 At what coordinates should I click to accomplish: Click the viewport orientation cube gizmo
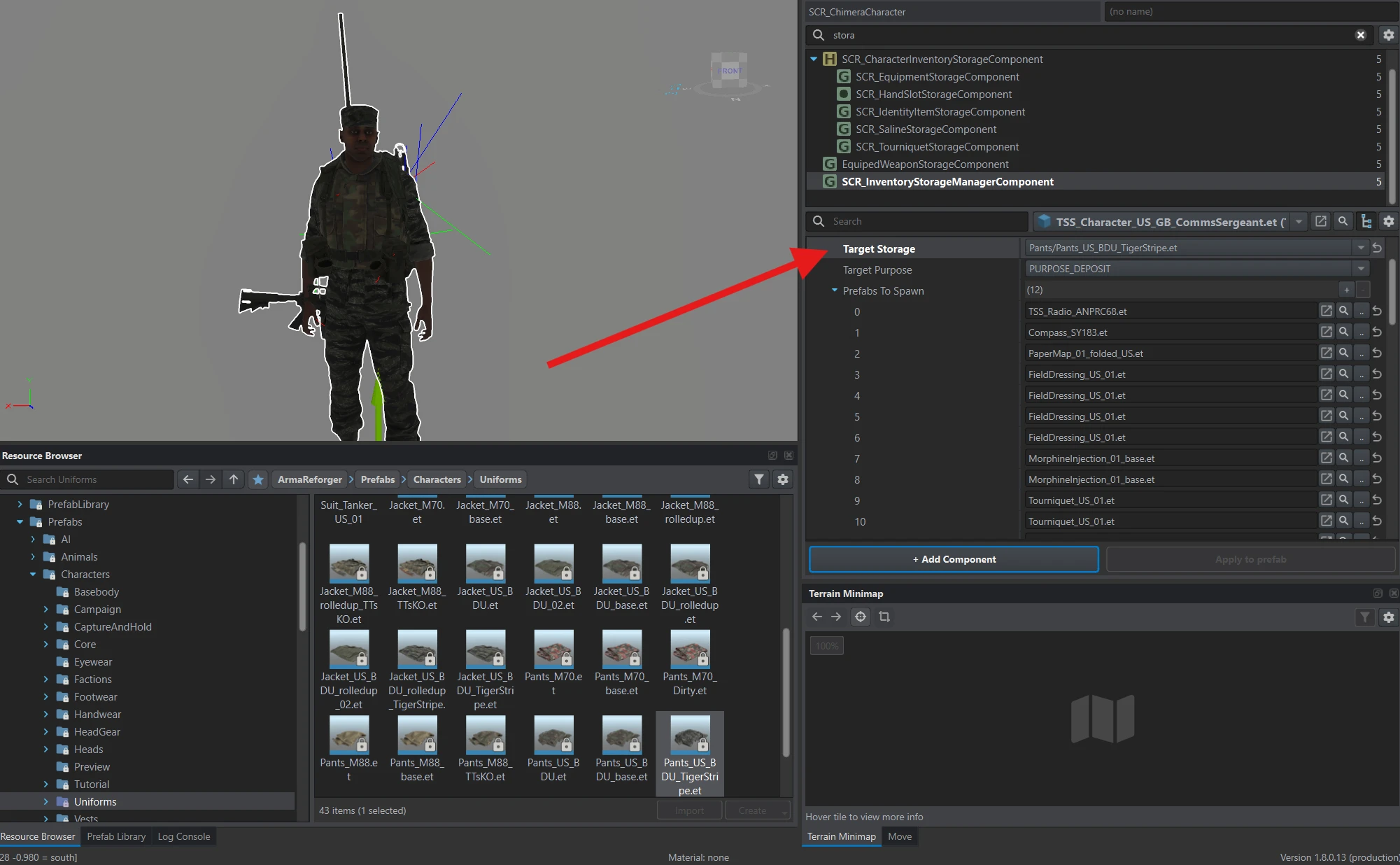click(x=729, y=72)
